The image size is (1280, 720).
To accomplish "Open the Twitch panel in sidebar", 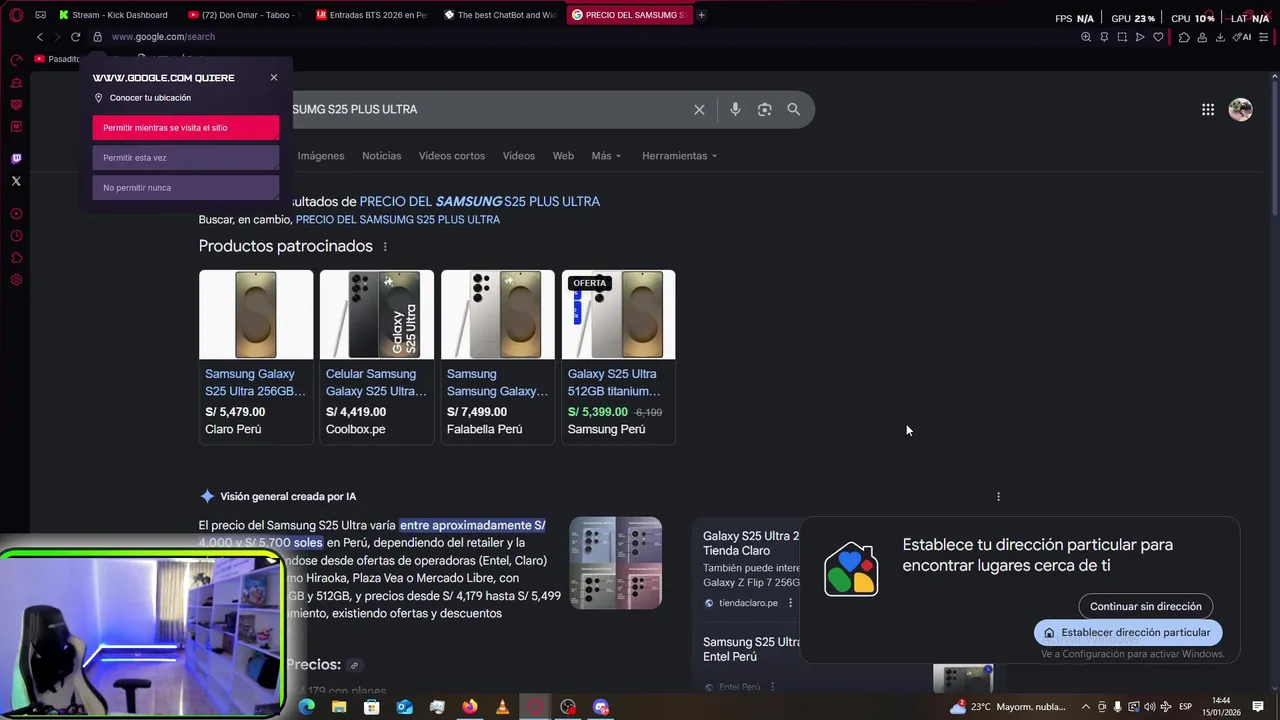I will point(16,158).
